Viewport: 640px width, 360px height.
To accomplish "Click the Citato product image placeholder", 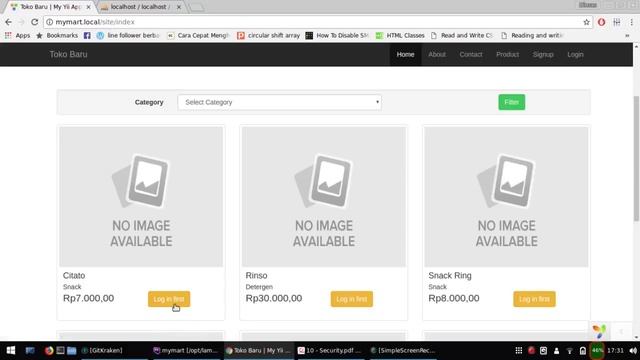I will coord(141,197).
